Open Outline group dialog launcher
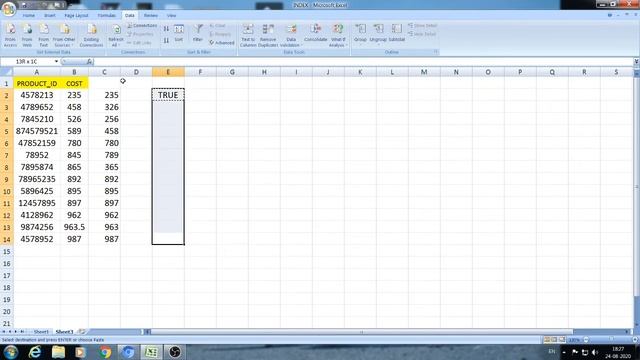The width and height of the screenshot is (640, 360). (436, 52)
